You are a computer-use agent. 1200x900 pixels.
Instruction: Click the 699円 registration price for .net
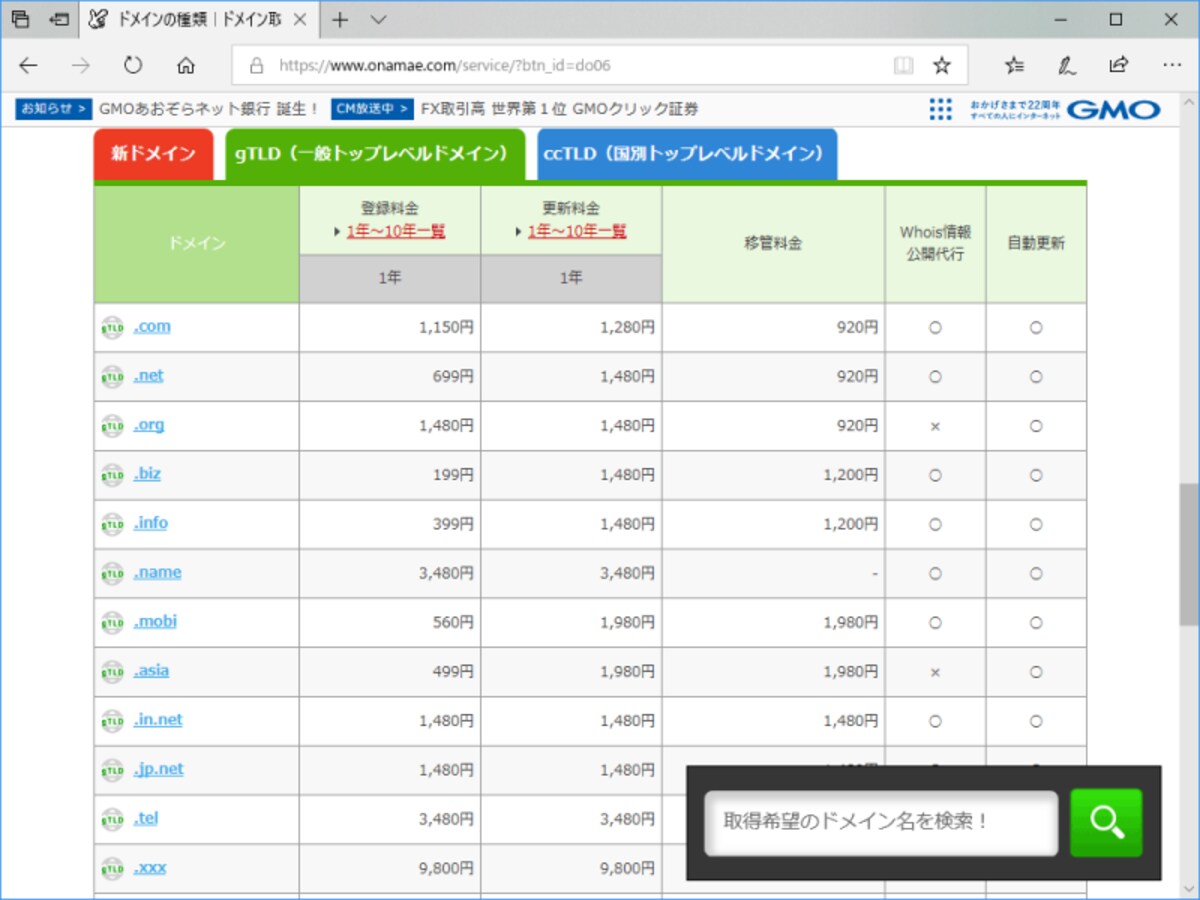[x=454, y=376]
